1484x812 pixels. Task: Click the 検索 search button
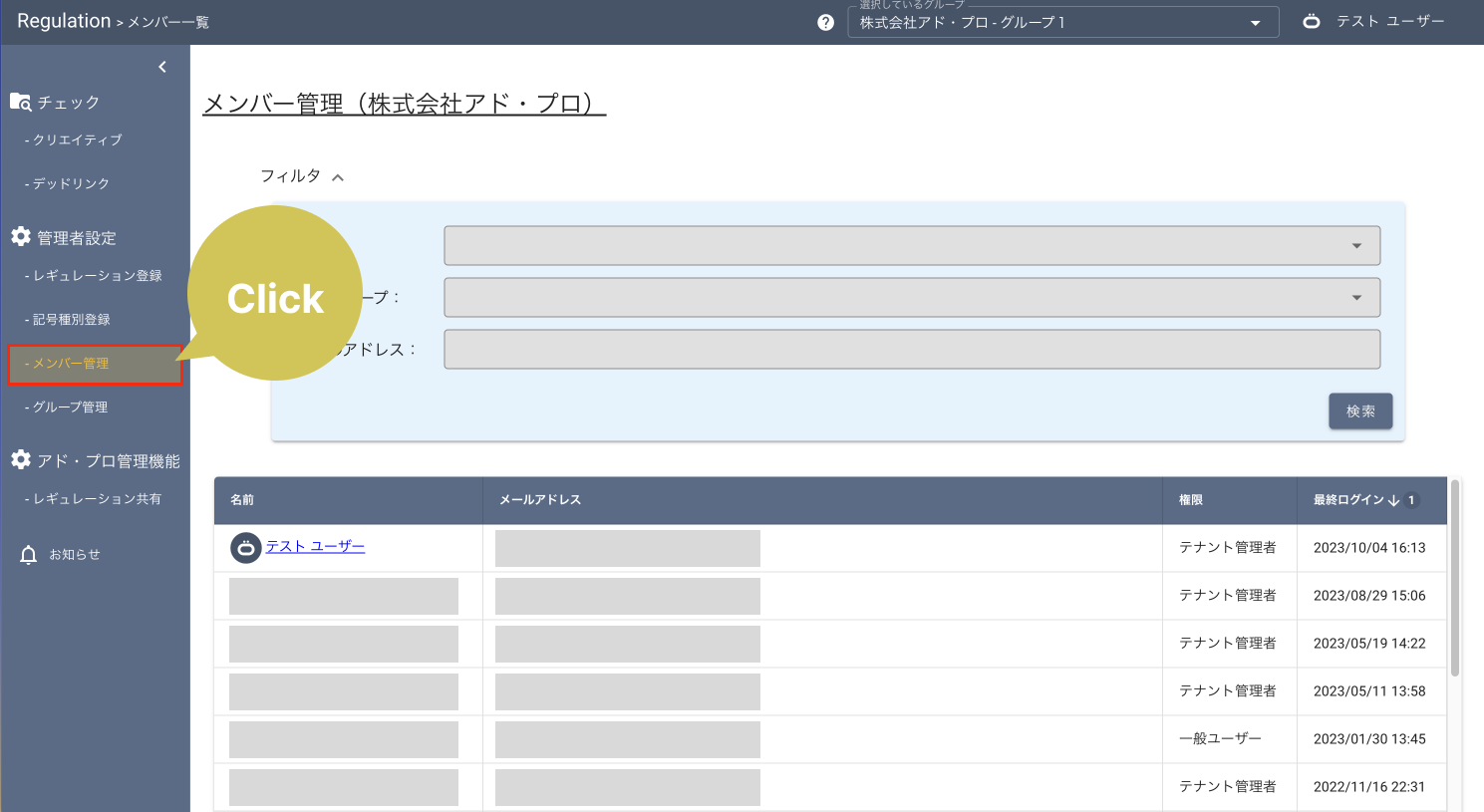point(1359,410)
